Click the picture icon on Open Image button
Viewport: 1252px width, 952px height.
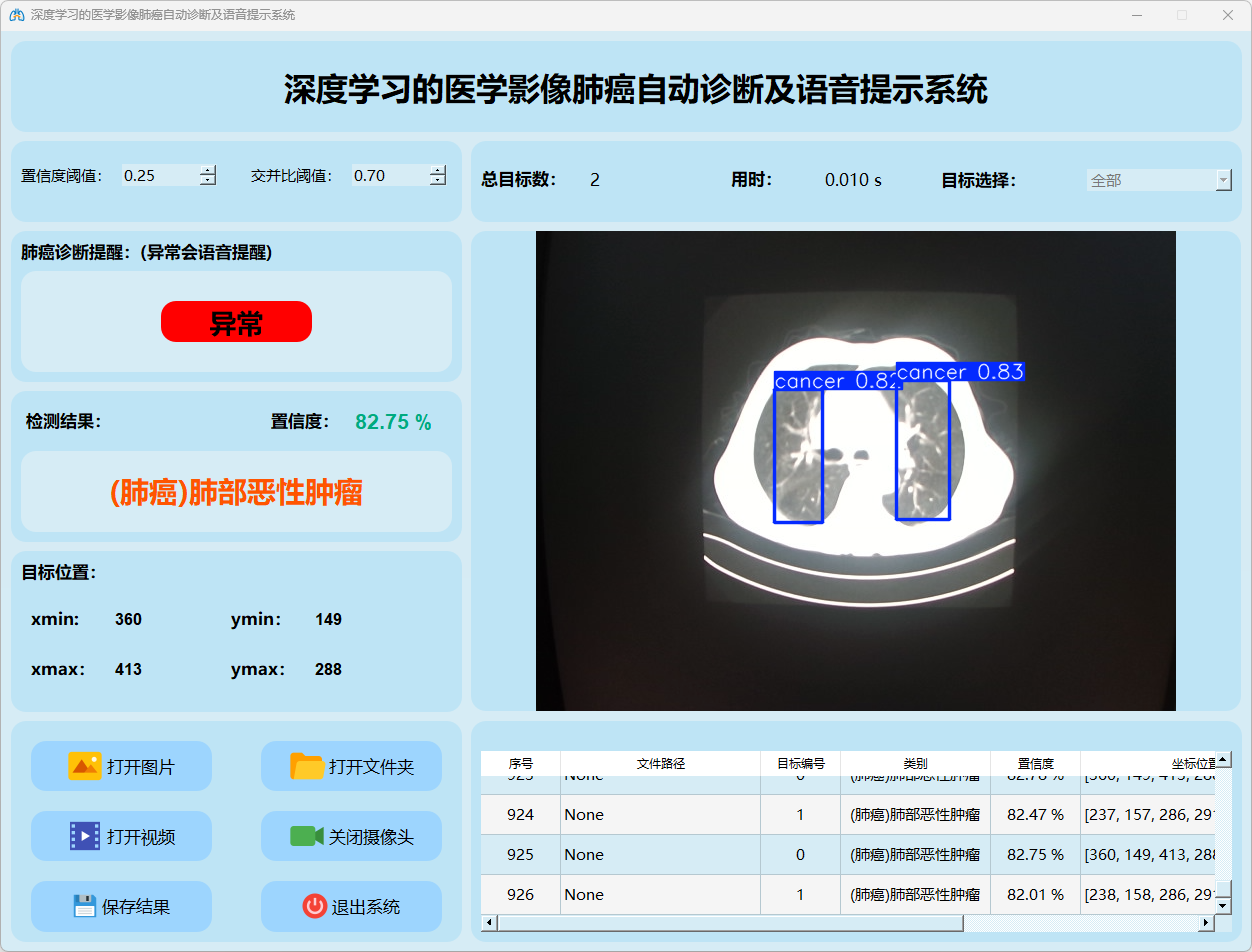(x=84, y=766)
